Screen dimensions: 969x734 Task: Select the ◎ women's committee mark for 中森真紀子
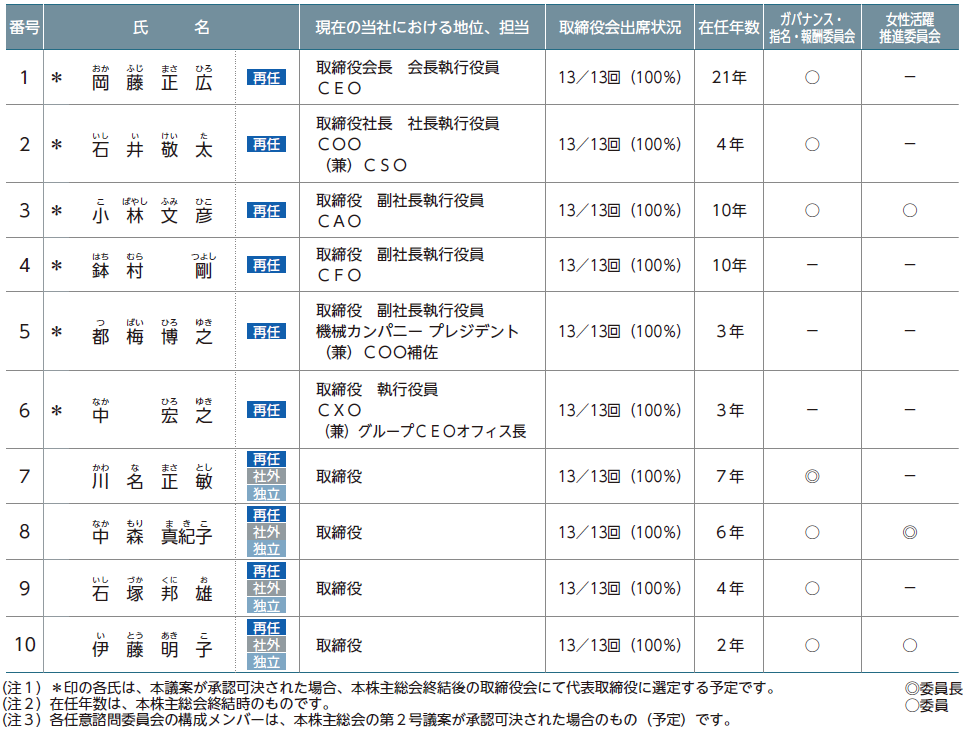tap(909, 532)
